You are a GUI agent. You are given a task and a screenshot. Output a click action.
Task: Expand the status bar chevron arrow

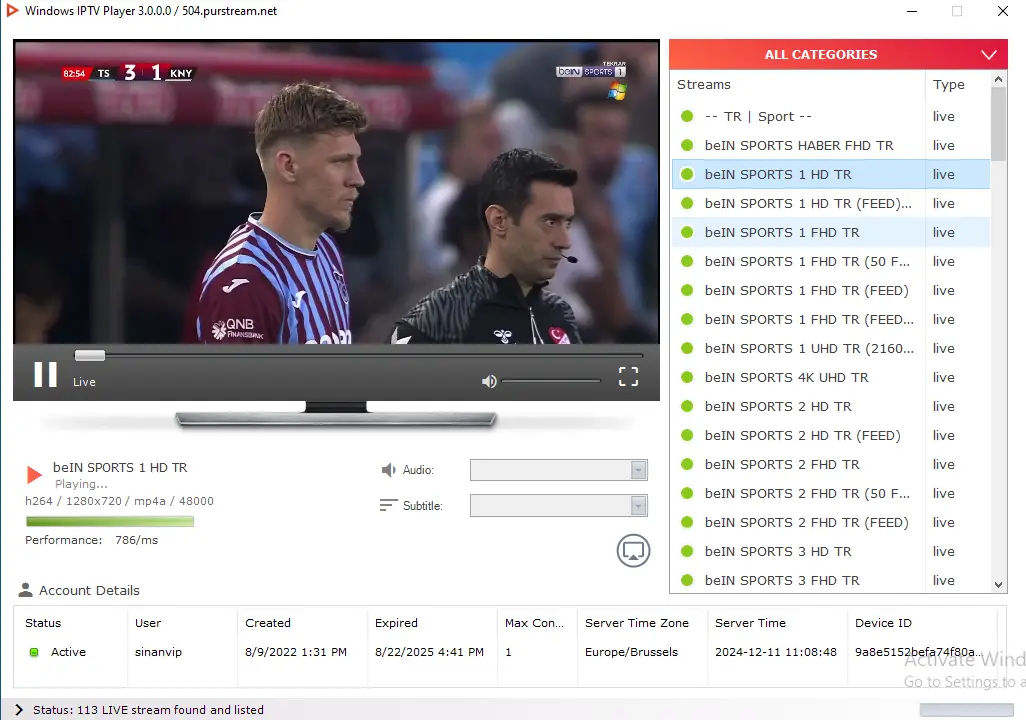tap(19, 710)
